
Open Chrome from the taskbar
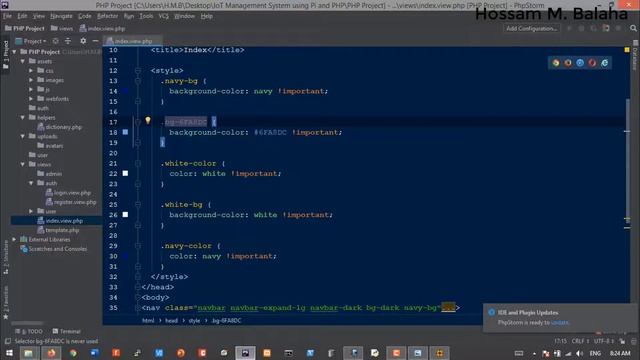[73, 353]
